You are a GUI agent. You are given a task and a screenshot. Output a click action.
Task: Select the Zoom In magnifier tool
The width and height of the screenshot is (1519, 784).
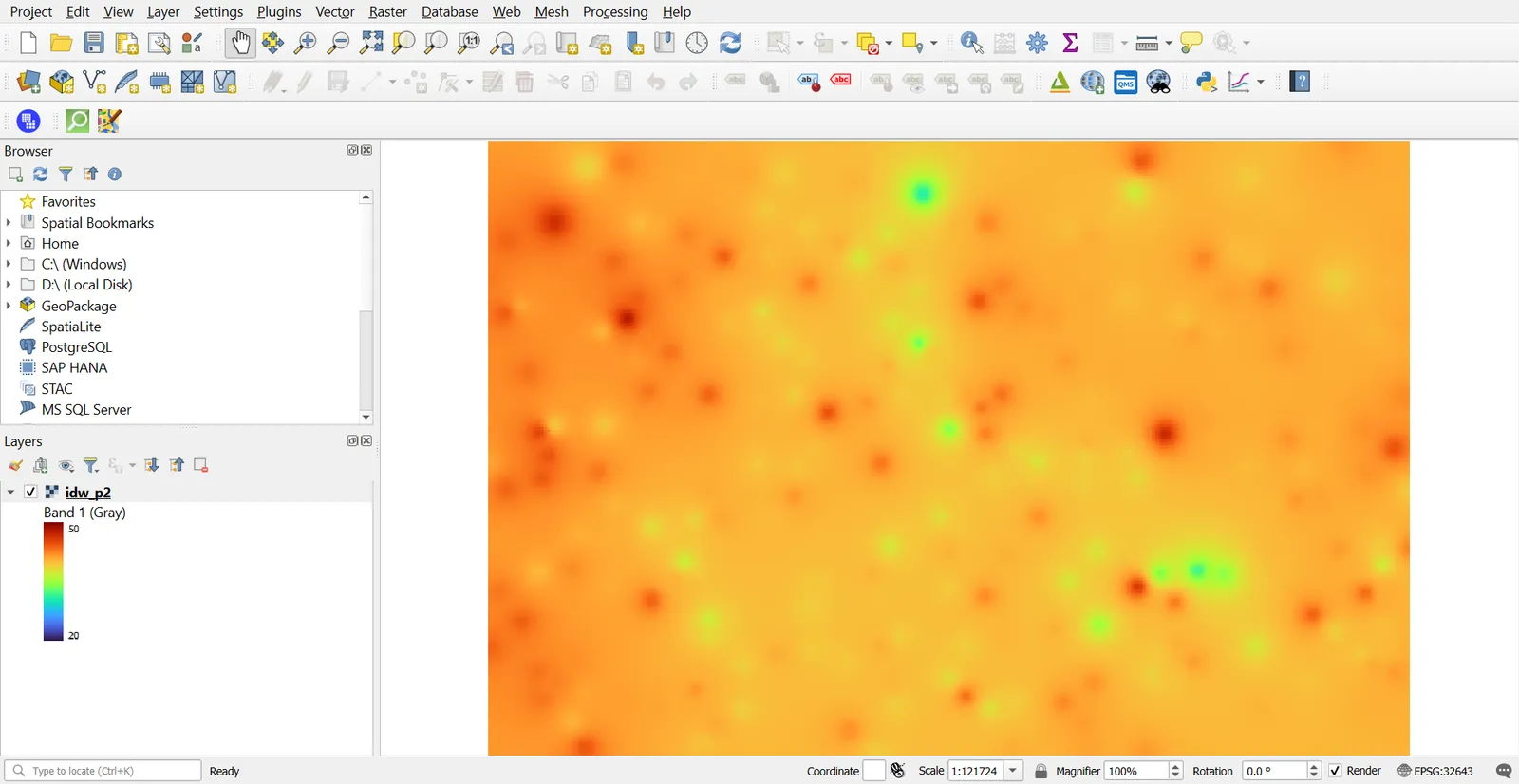(306, 43)
